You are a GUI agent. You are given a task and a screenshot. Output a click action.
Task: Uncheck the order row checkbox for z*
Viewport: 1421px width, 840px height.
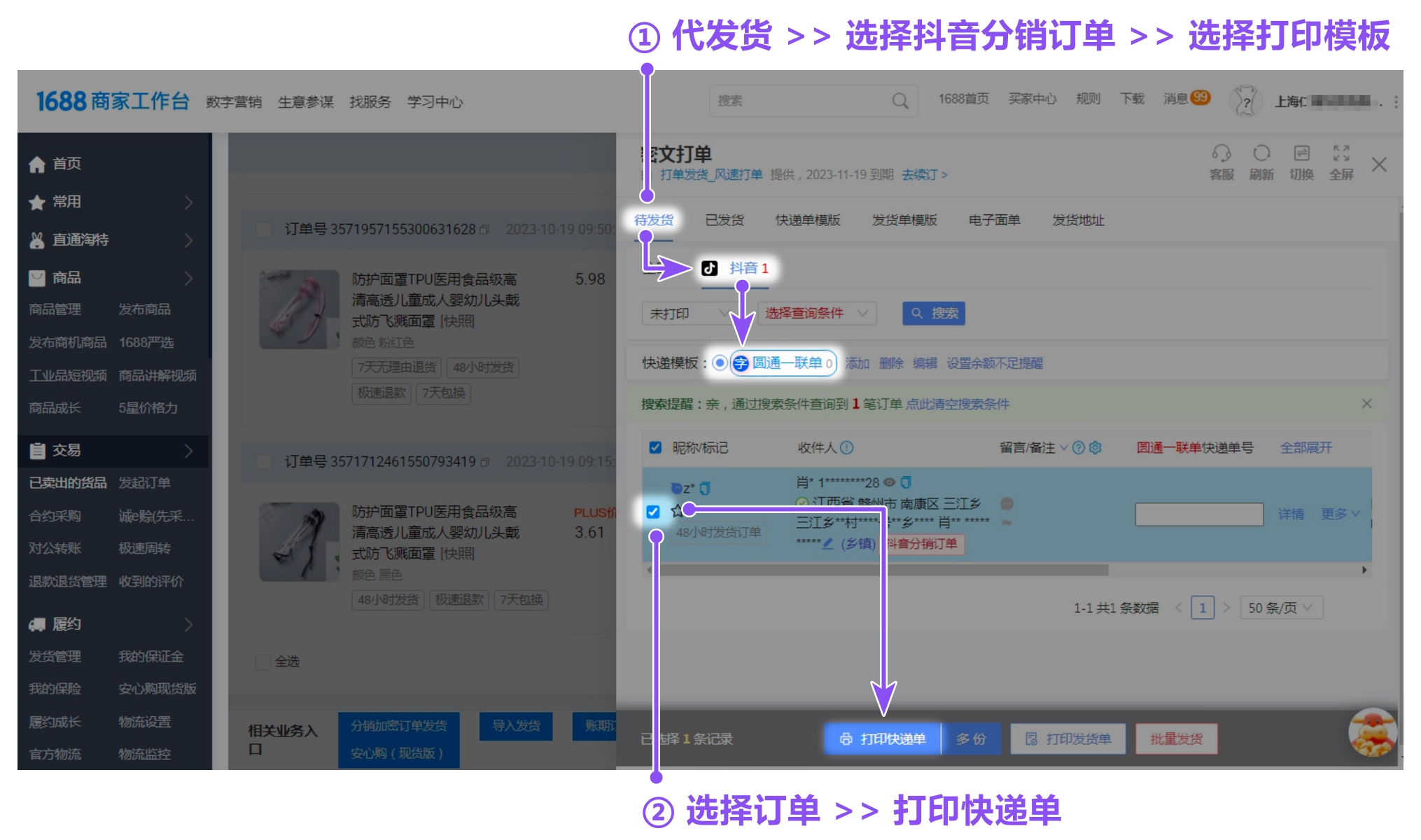(x=653, y=512)
